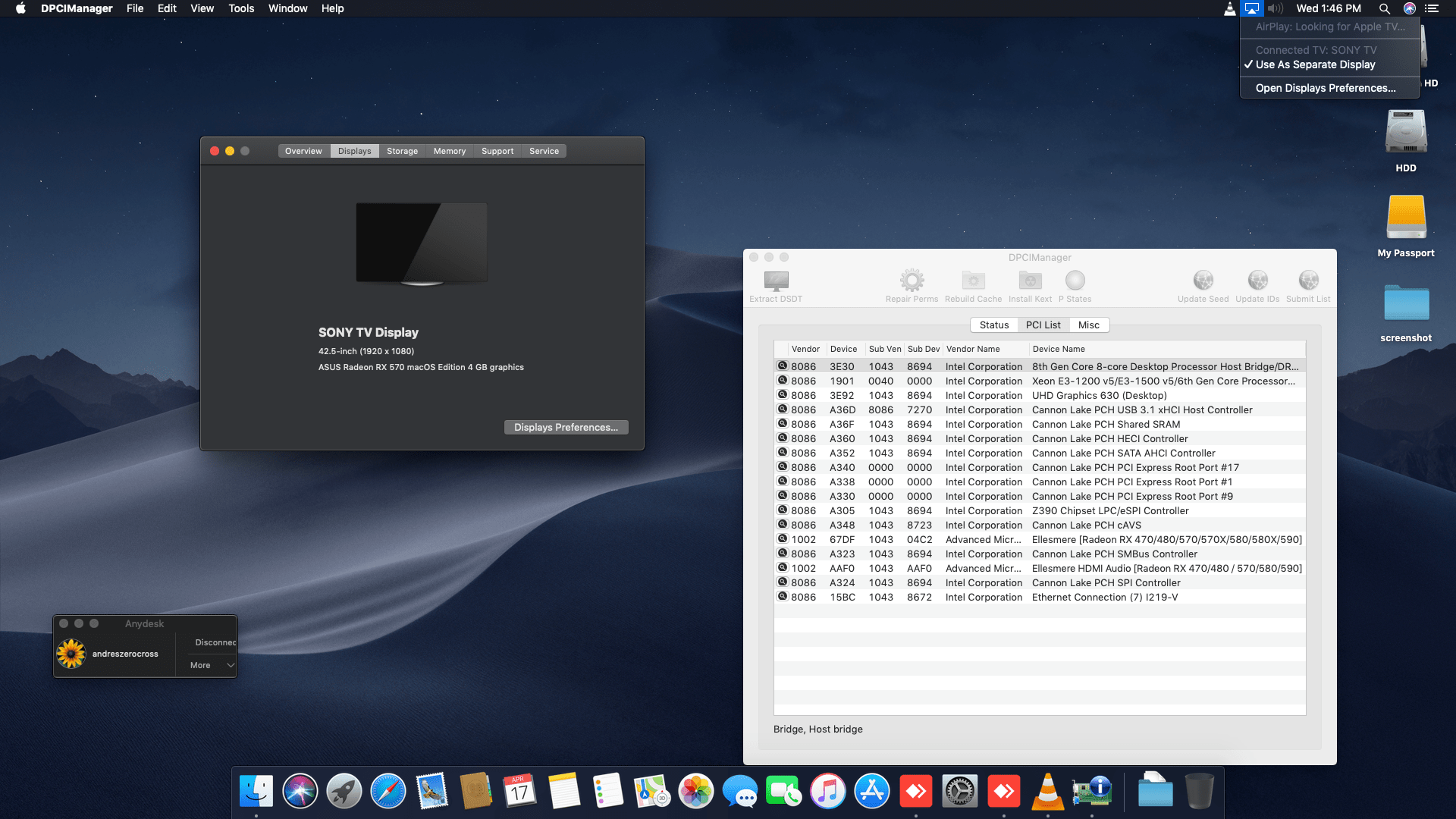Click the Rebuild Cache toolbar icon

coord(973,281)
